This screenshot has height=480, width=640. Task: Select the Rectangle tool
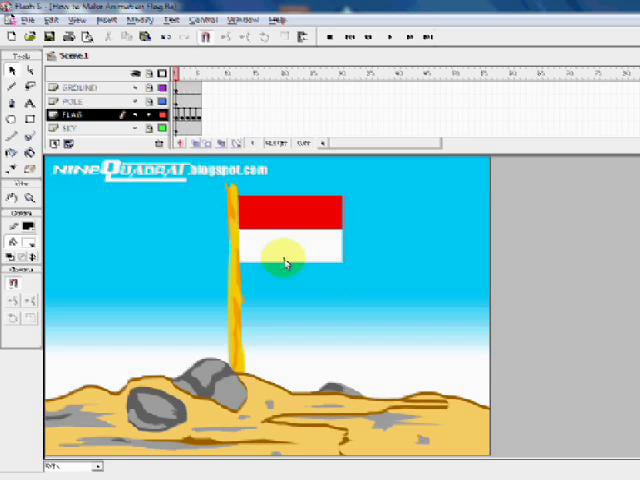pyautogui.click(x=30, y=120)
